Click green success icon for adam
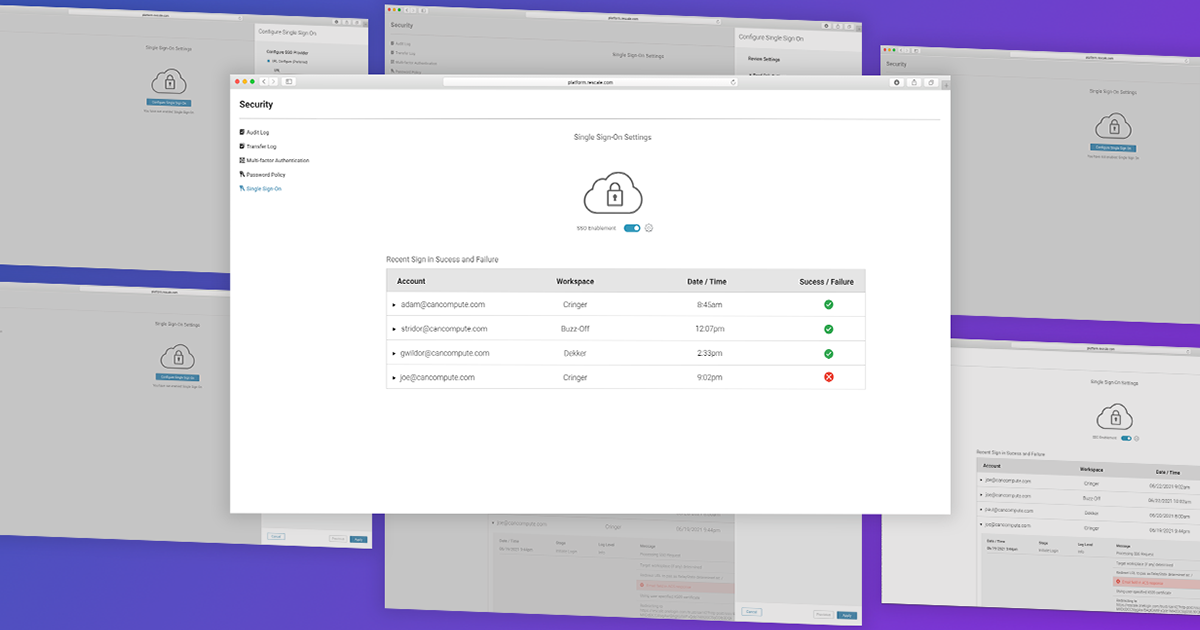Screen dimensions: 1200x630 coord(828,304)
